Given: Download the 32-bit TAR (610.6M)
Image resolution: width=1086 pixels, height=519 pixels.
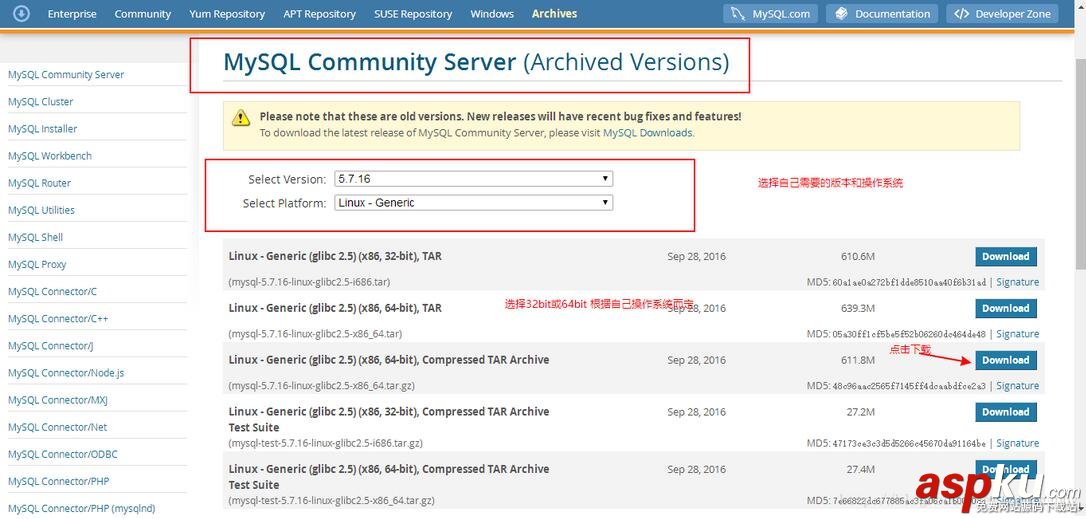Looking at the screenshot, I should click(1006, 256).
